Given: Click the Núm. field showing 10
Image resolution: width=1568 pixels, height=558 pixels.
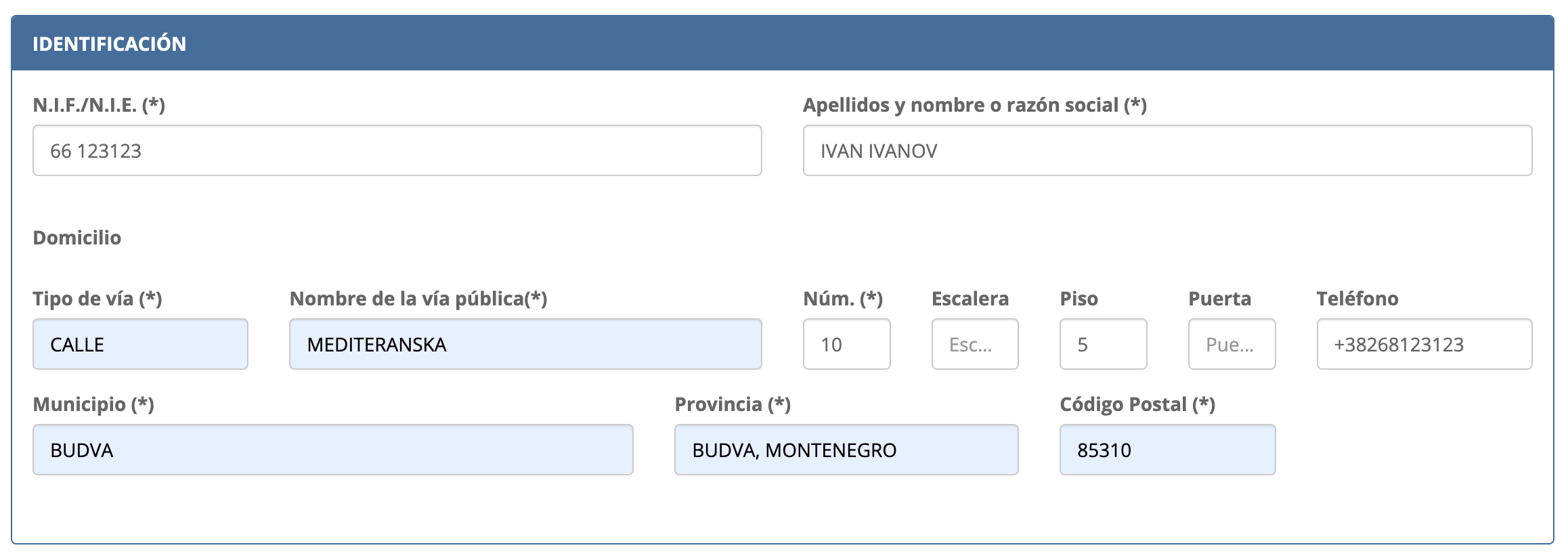Looking at the screenshot, I should coord(846,344).
